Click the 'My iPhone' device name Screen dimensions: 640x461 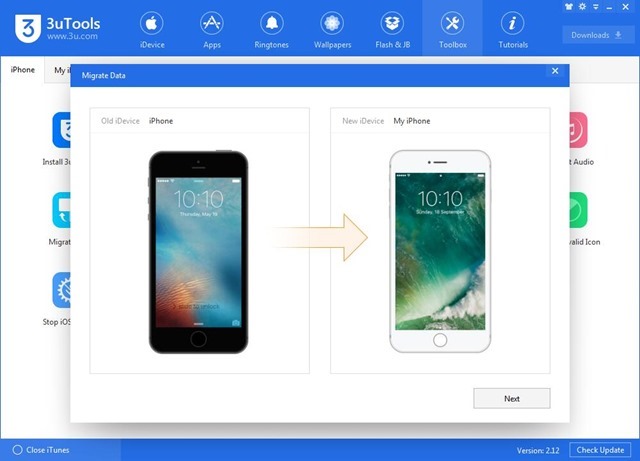pos(412,121)
